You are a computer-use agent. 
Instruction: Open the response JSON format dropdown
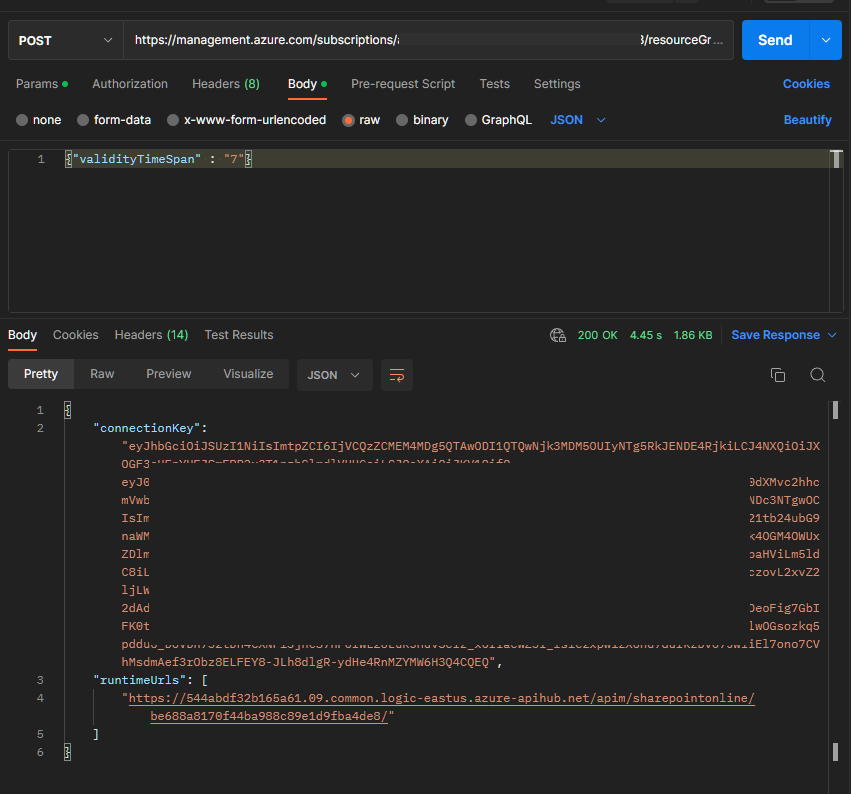coord(334,375)
